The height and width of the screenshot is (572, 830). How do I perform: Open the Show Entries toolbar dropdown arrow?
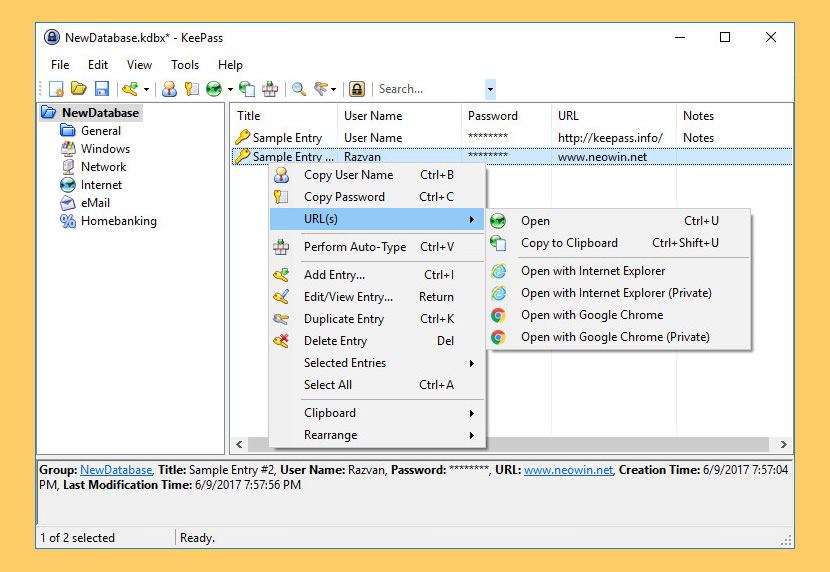333,89
